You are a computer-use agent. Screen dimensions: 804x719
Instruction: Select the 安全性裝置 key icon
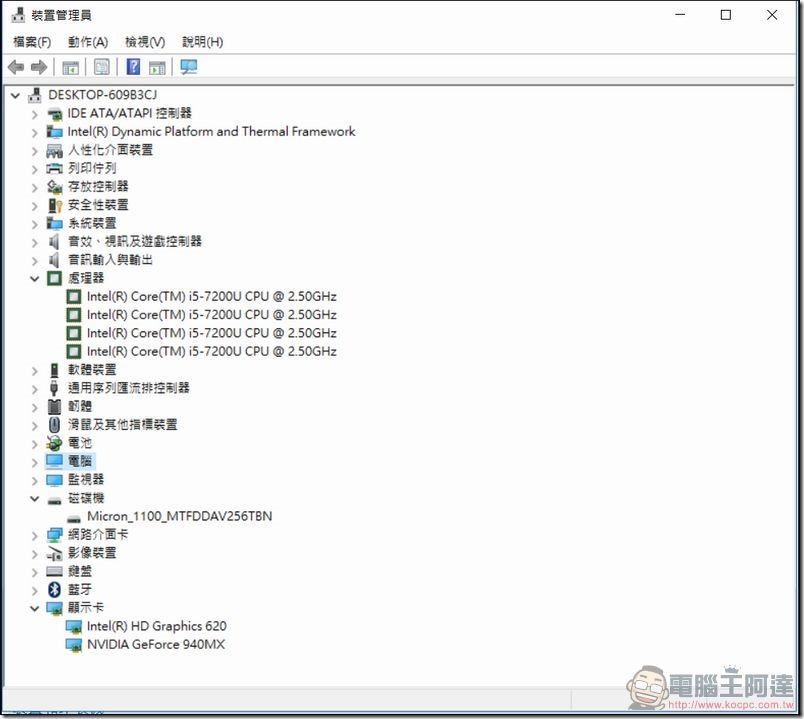coord(54,205)
